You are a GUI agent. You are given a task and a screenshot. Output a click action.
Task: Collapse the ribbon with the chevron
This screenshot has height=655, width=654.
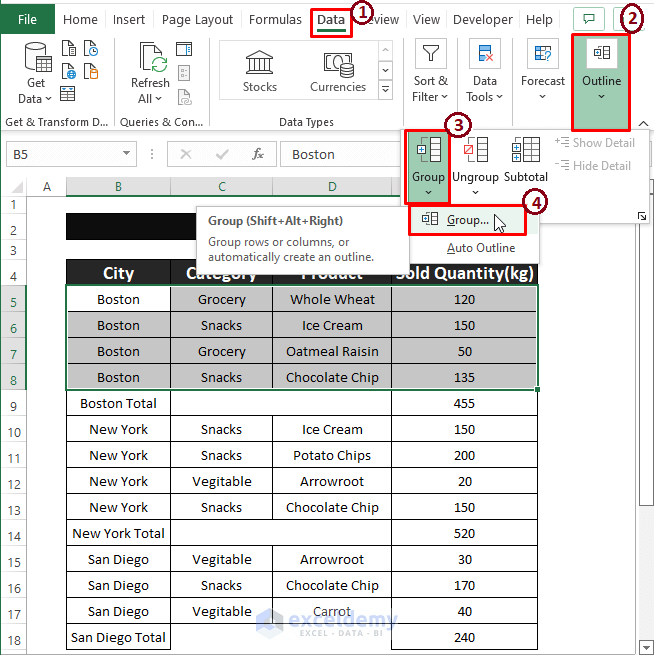644,124
